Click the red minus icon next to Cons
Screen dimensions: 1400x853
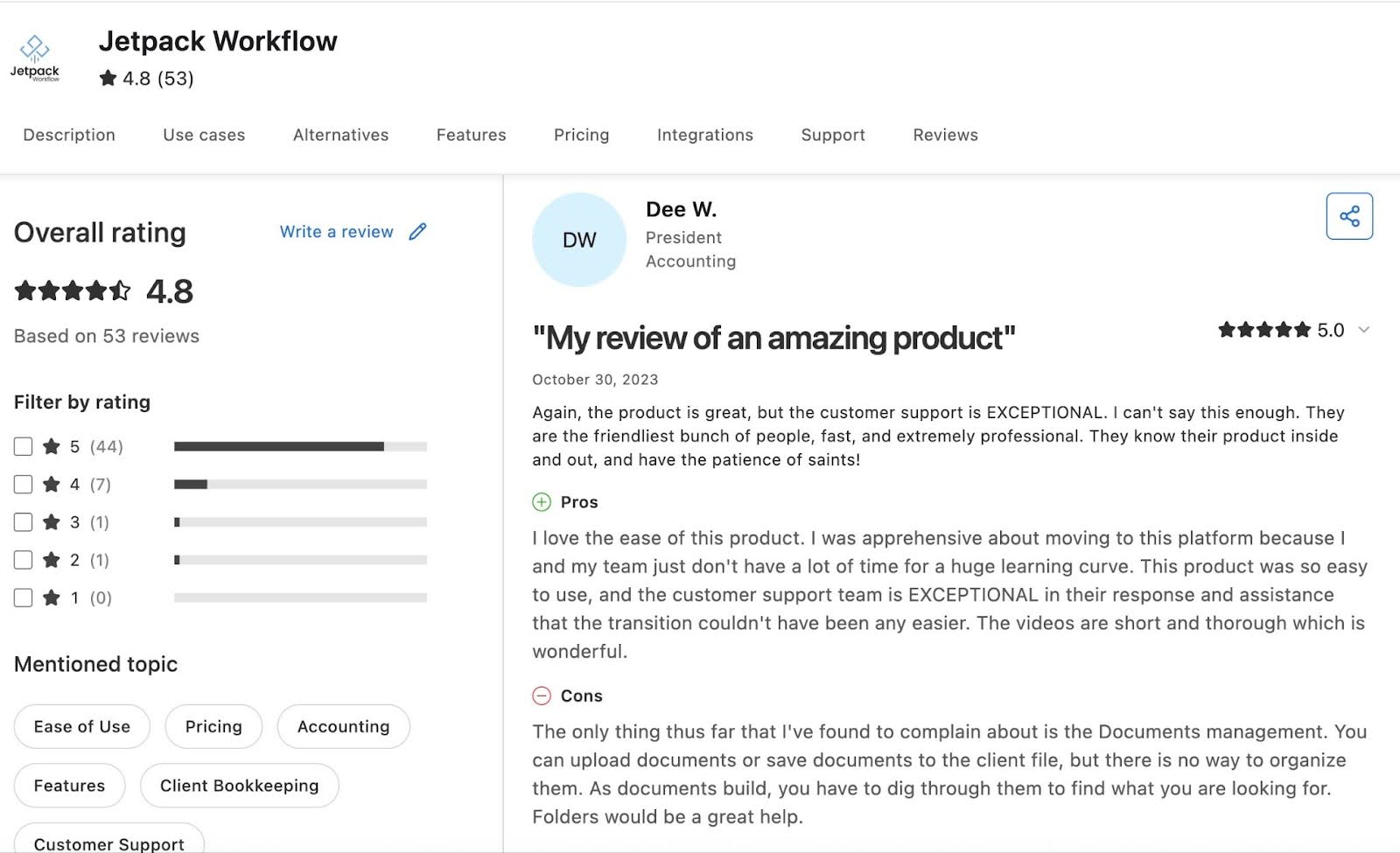pyautogui.click(x=541, y=696)
